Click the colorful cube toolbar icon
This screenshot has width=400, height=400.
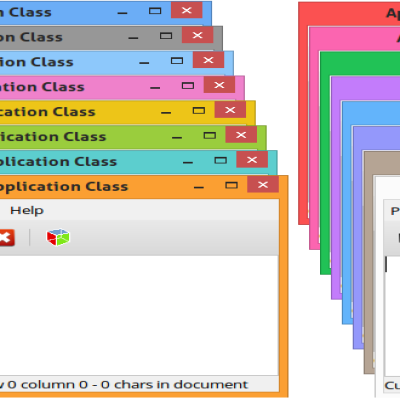tap(58, 237)
